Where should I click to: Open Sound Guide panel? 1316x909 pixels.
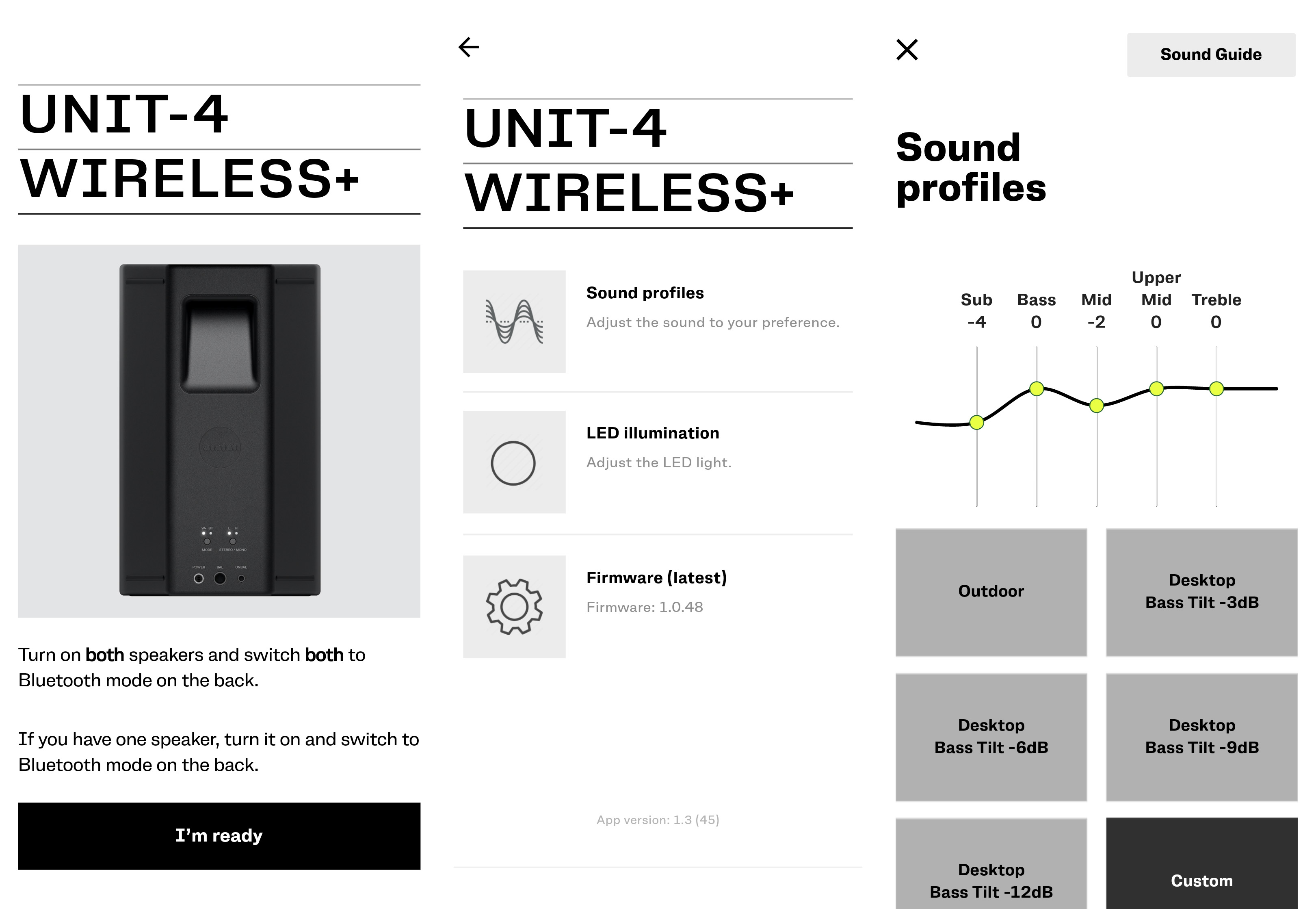tap(1210, 55)
